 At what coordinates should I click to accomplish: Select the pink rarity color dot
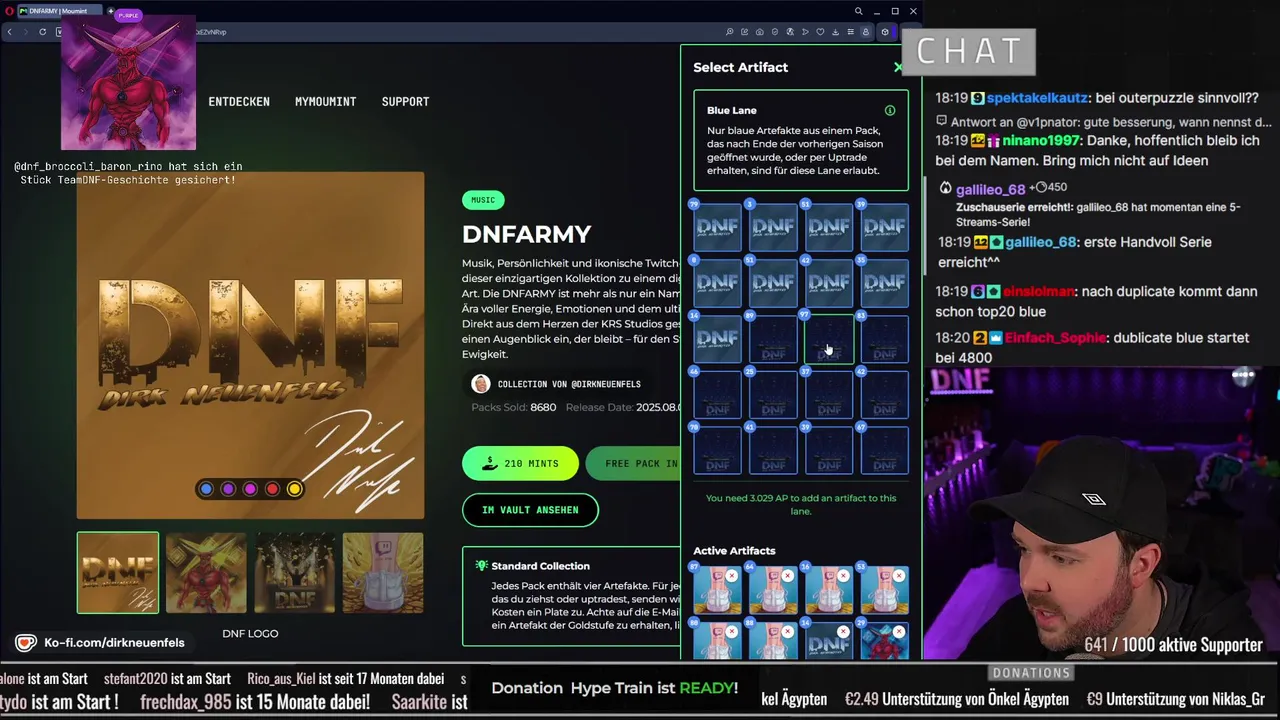click(250, 489)
